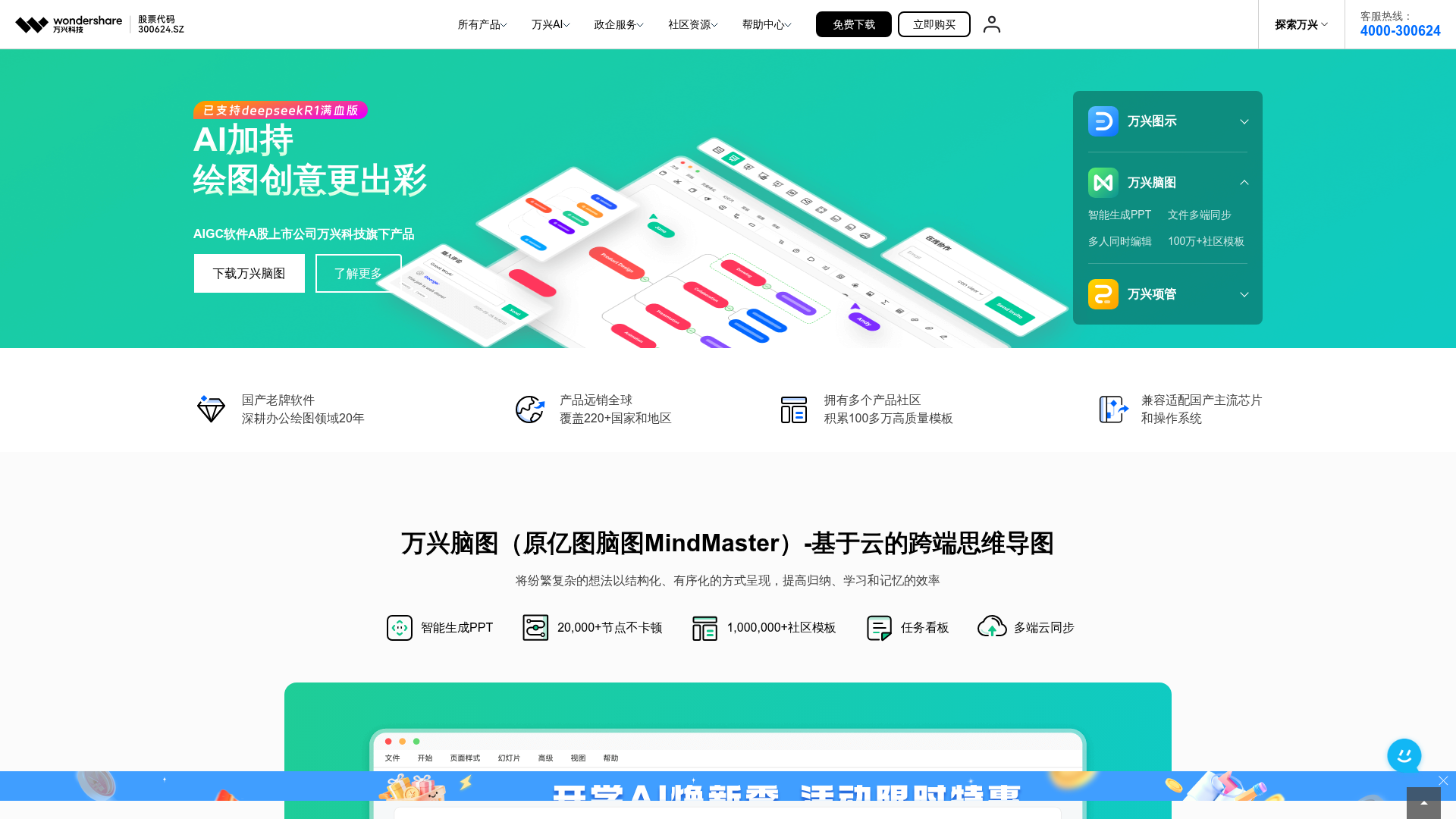Open the 政企服务 dropdown
1456x819 pixels.
click(x=619, y=24)
